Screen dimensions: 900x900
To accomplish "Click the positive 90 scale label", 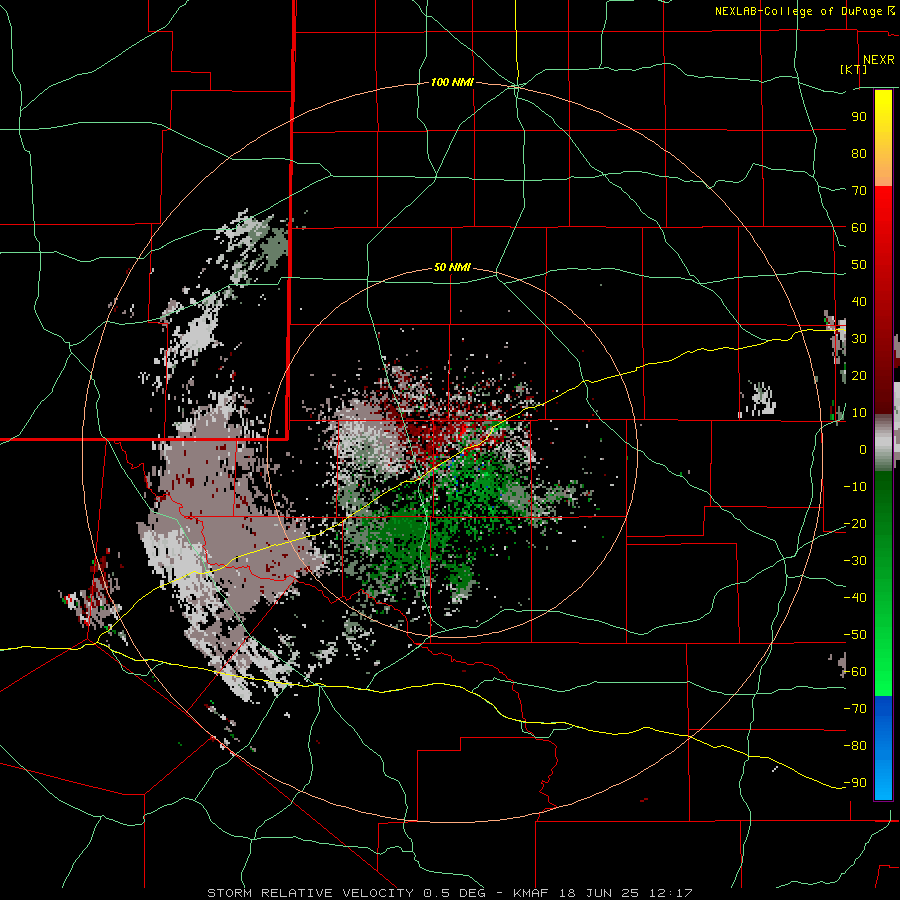I will [859, 117].
